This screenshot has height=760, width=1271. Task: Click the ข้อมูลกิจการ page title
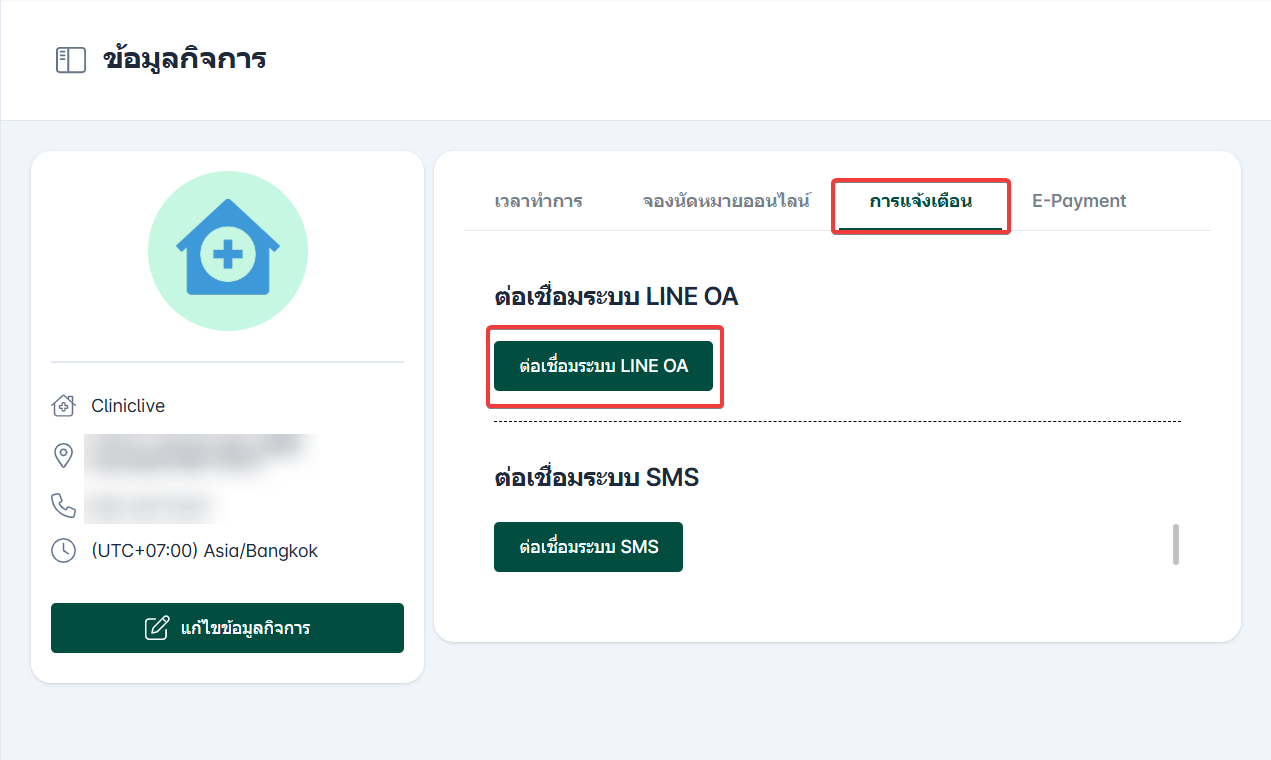point(184,59)
